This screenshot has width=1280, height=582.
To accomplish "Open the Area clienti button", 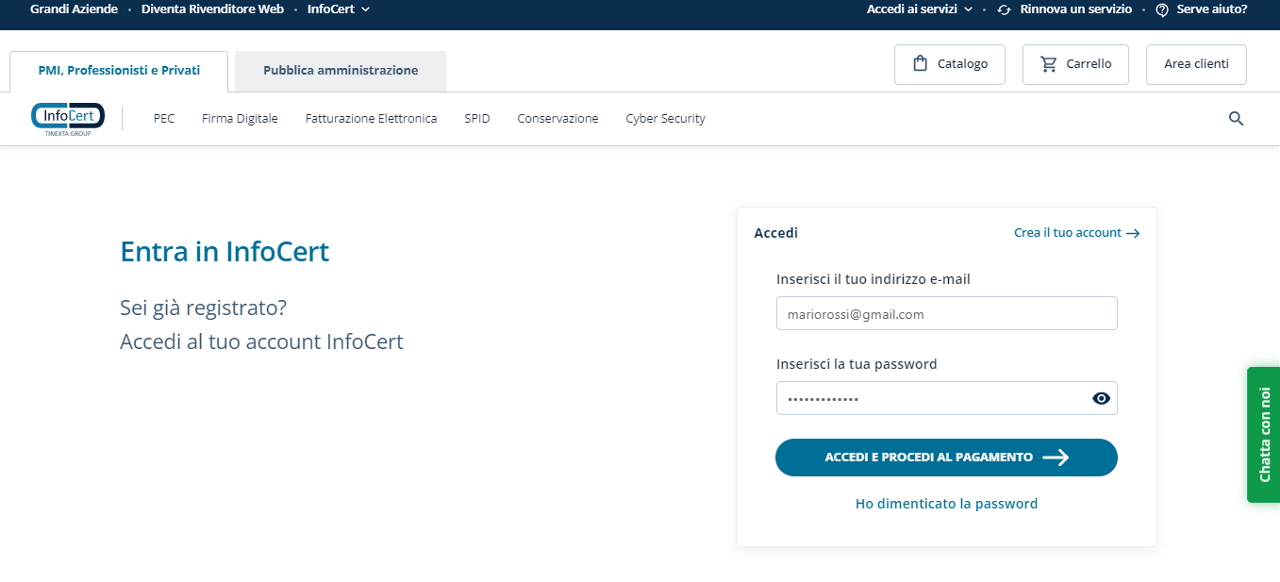I will coord(1196,64).
